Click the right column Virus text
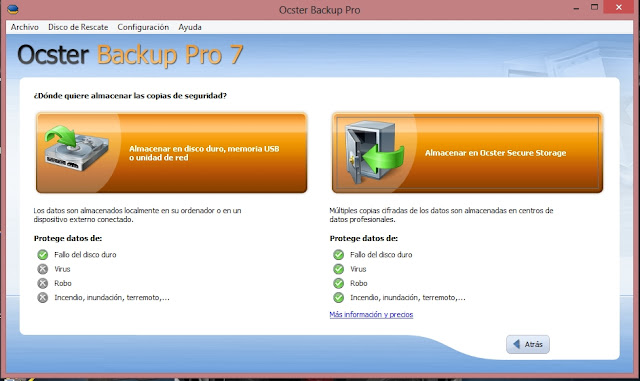The width and height of the screenshot is (640, 381). 358,269
